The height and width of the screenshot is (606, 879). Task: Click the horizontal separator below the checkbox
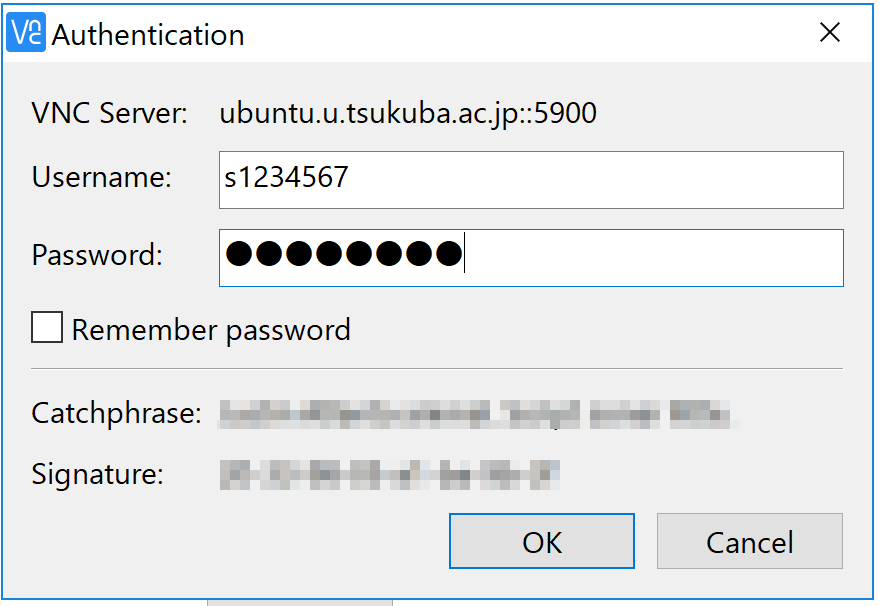[x=437, y=369]
